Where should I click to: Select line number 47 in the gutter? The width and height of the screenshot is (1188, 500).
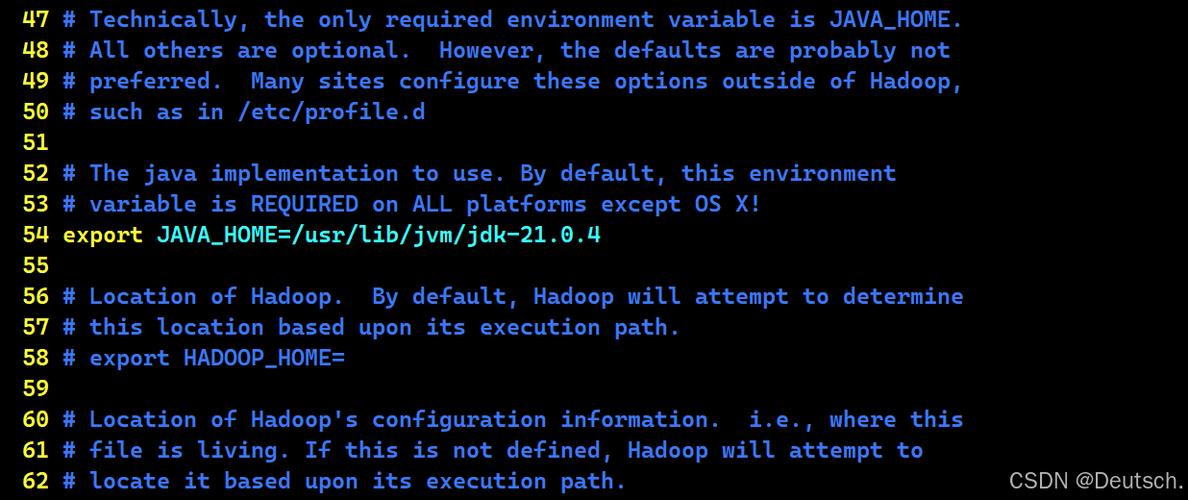click(x=35, y=18)
